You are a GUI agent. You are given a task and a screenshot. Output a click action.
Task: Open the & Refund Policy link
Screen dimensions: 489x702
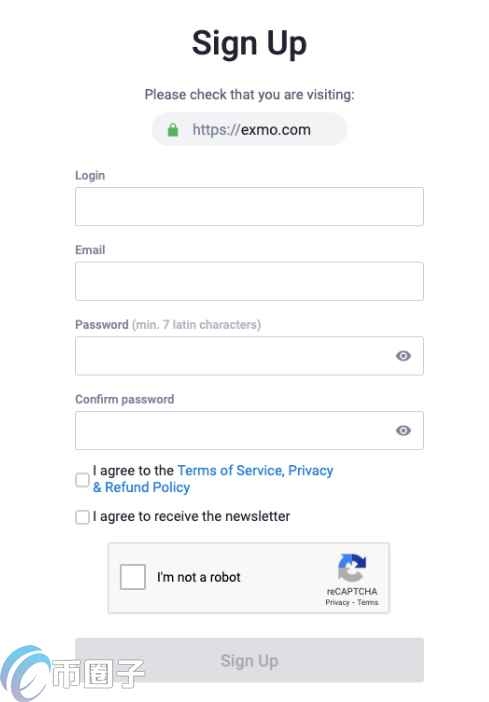(x=142, y=487)
